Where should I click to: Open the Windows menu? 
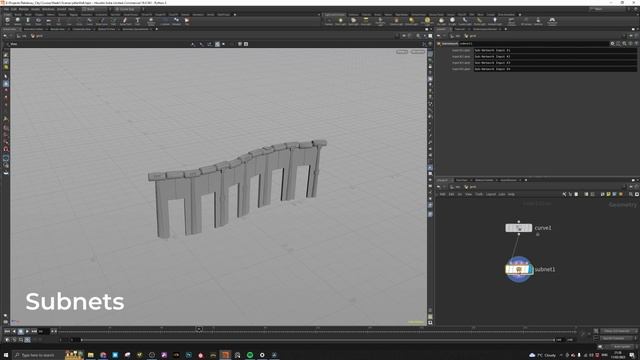point(48,9)
